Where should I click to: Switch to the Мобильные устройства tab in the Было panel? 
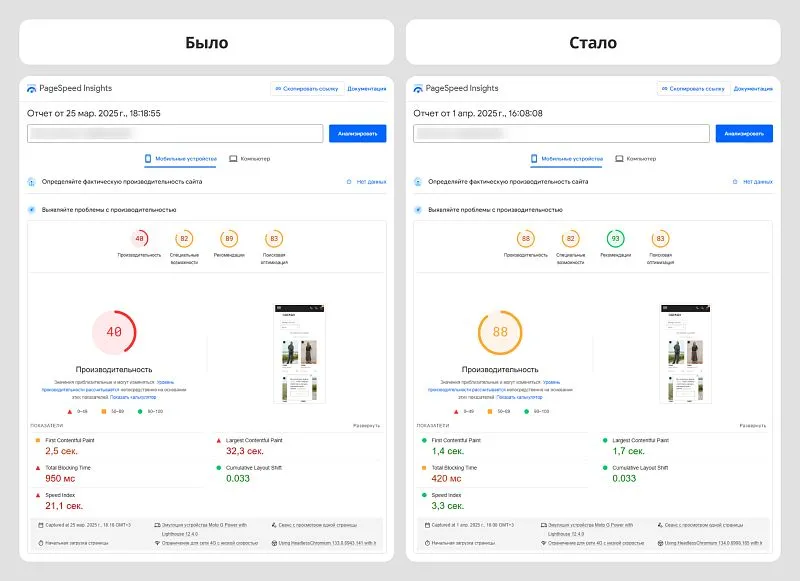point(181,159)
